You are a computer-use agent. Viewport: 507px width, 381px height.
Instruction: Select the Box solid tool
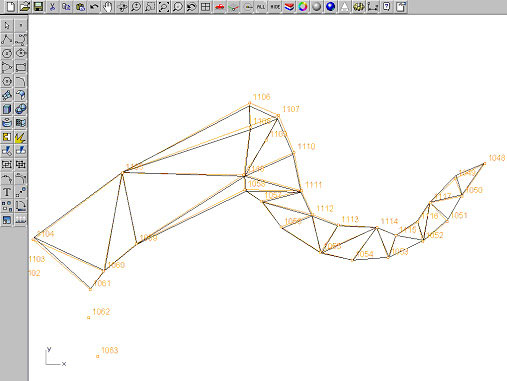point(7,109)
